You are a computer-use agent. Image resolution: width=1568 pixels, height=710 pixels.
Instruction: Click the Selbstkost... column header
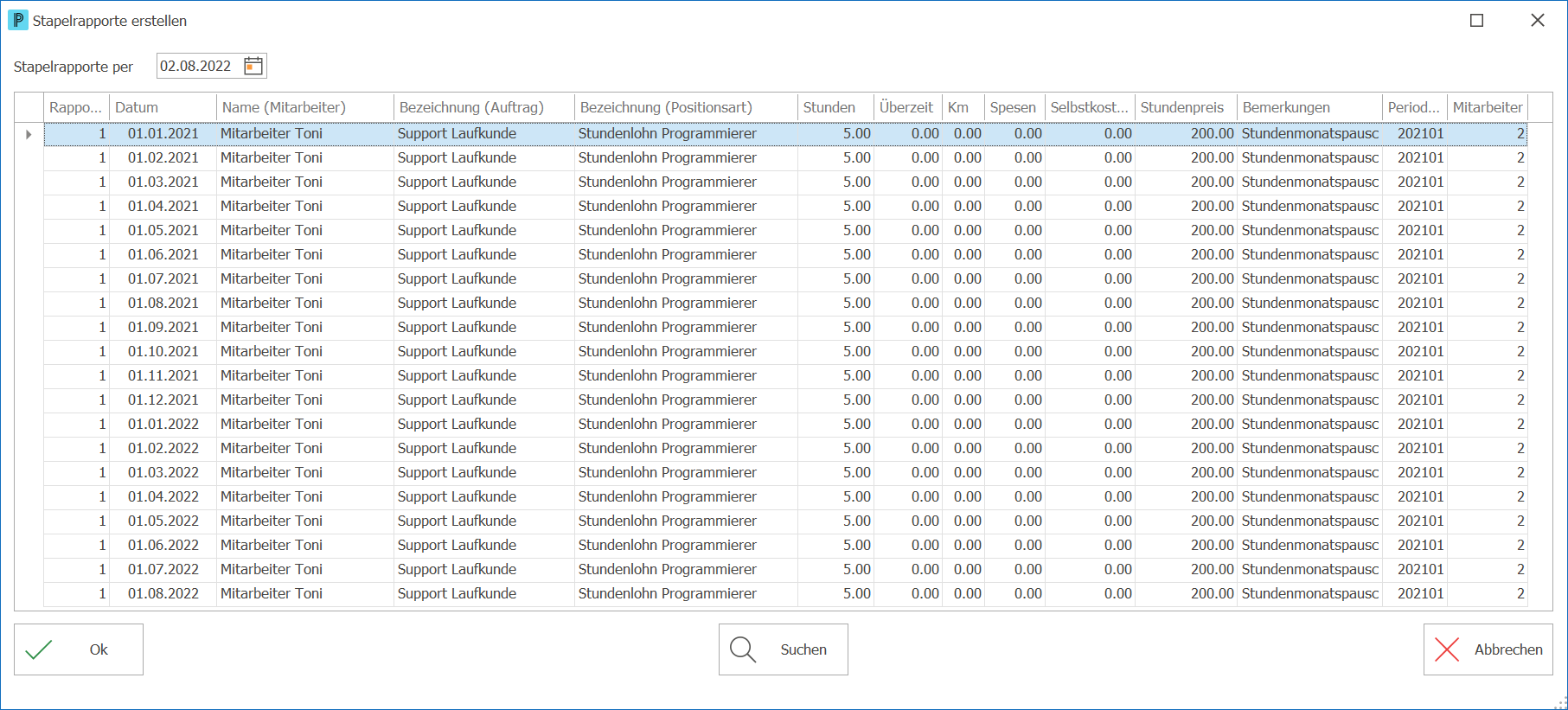1090,107
